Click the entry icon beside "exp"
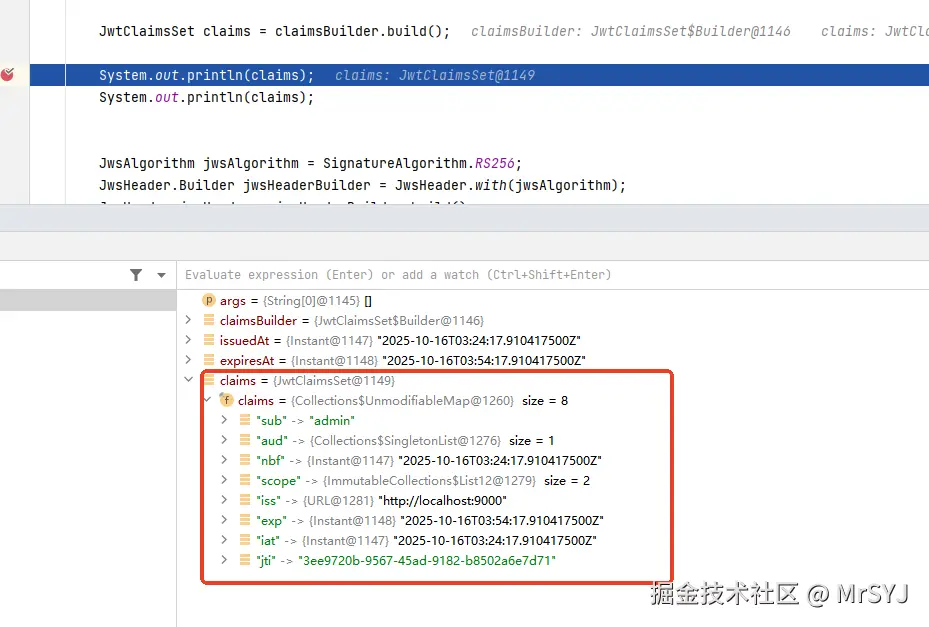Screen dimensions: 929x627 (245, 520)
